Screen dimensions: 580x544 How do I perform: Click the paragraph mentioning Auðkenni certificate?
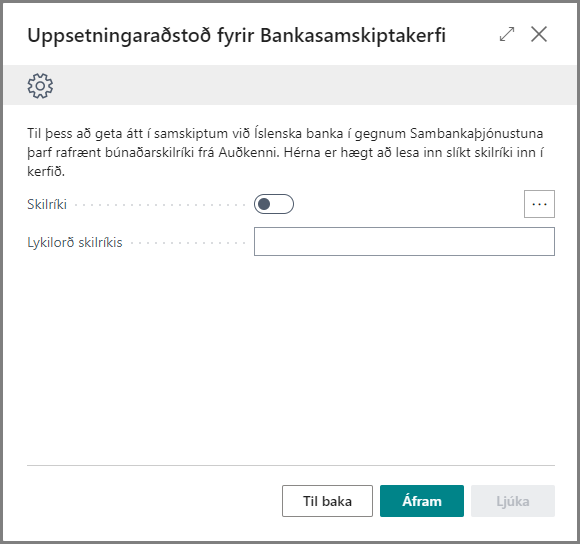[285, 152]
